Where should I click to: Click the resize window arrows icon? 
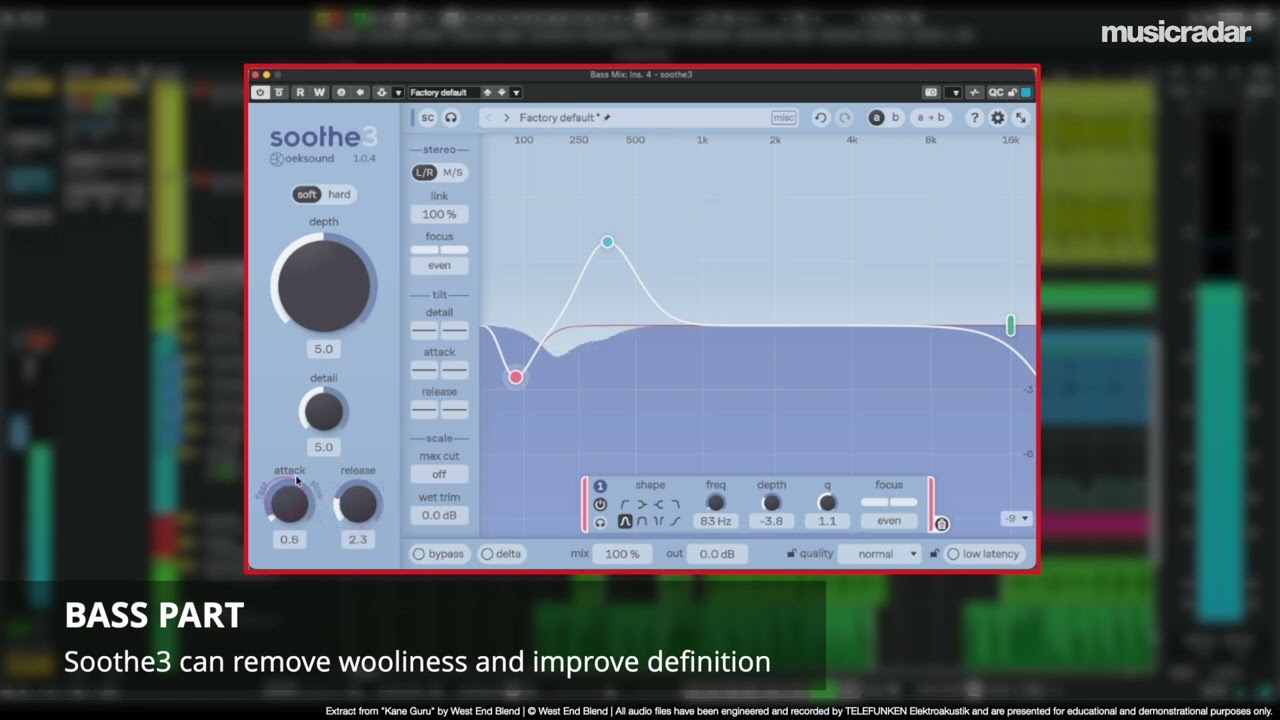[x=1021, y=118]
